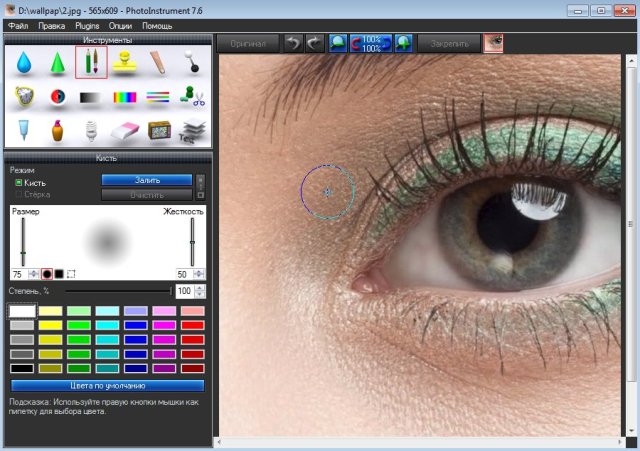
Task: Select the yellow stamp clone tool
Action: pos(124,63)
